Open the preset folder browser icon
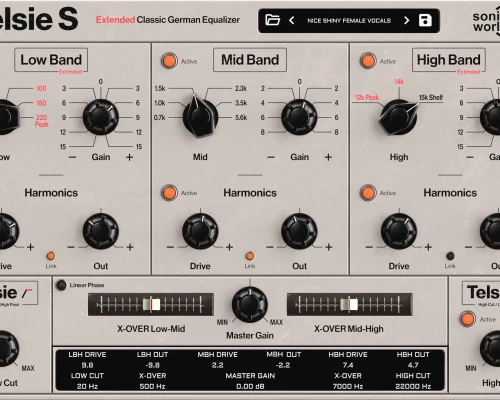The height and width of the screenshot is (400, 500). tap(272, 20)
